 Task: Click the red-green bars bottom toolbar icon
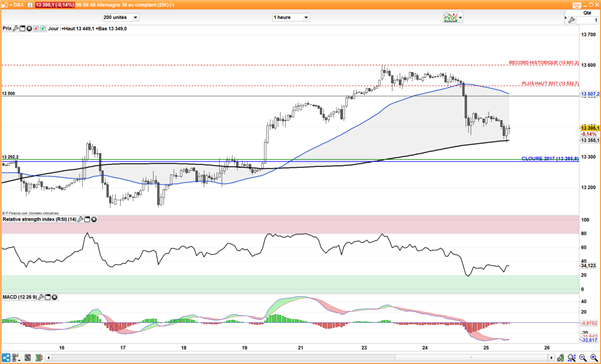click(x=39, y=358)
